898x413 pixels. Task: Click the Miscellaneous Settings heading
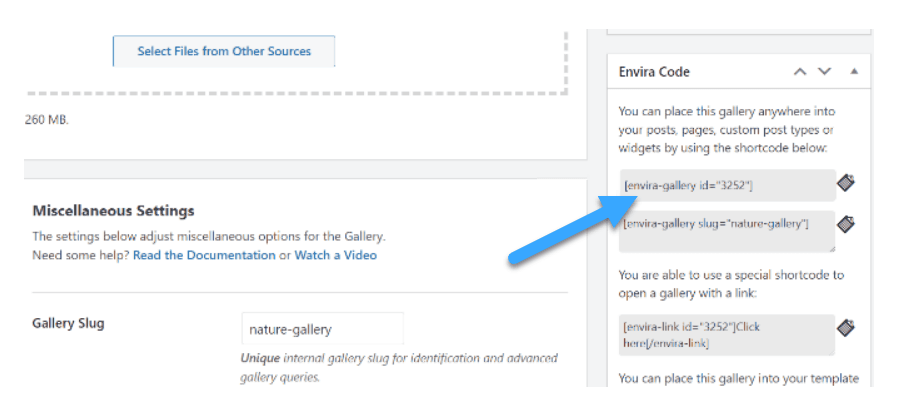pos(113,211)
